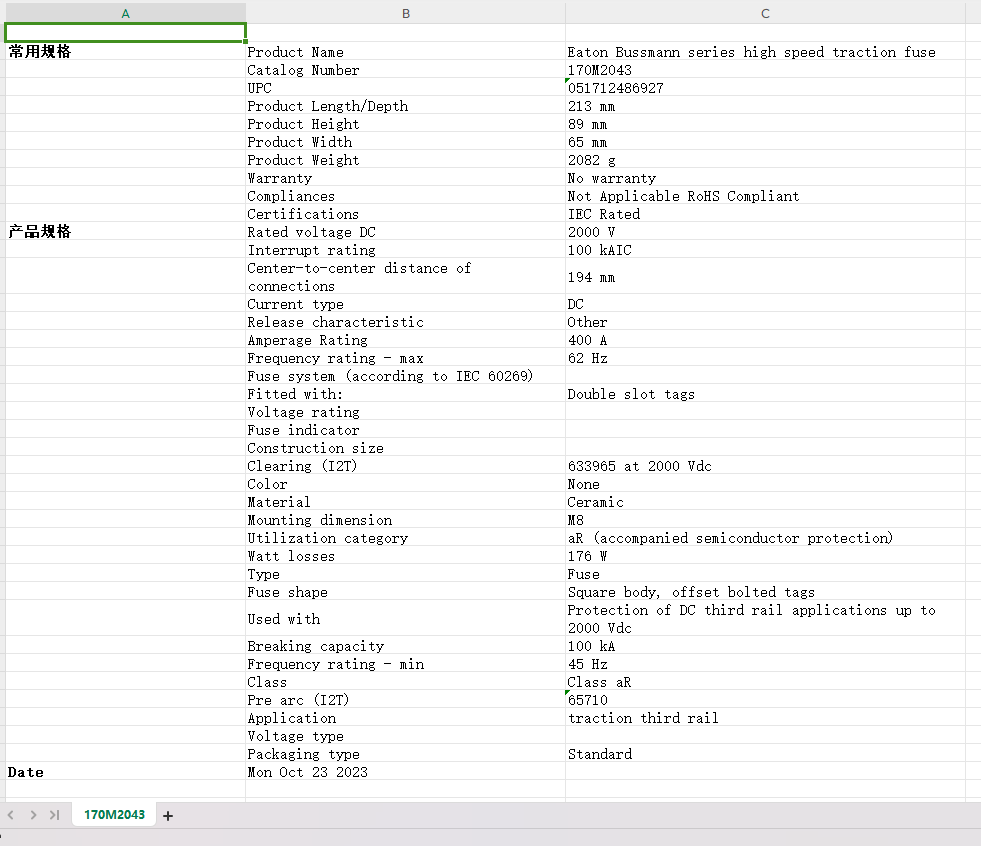Viewport: 981px width, 846px height.
Task: Click Center-to-center distance of connections cell
Action: pyautogui.click(x=405, y=277)
